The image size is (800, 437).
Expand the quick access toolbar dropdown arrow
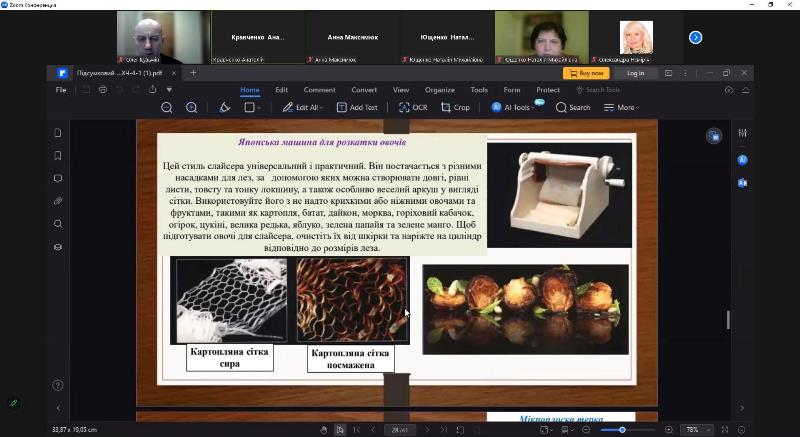(x=169, y=90)
